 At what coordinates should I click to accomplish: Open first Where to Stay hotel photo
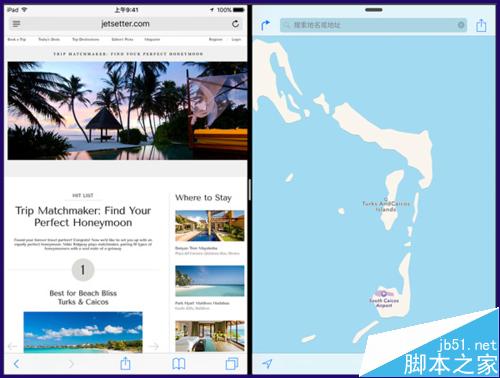pyautogui.click(x=210, y=226)
